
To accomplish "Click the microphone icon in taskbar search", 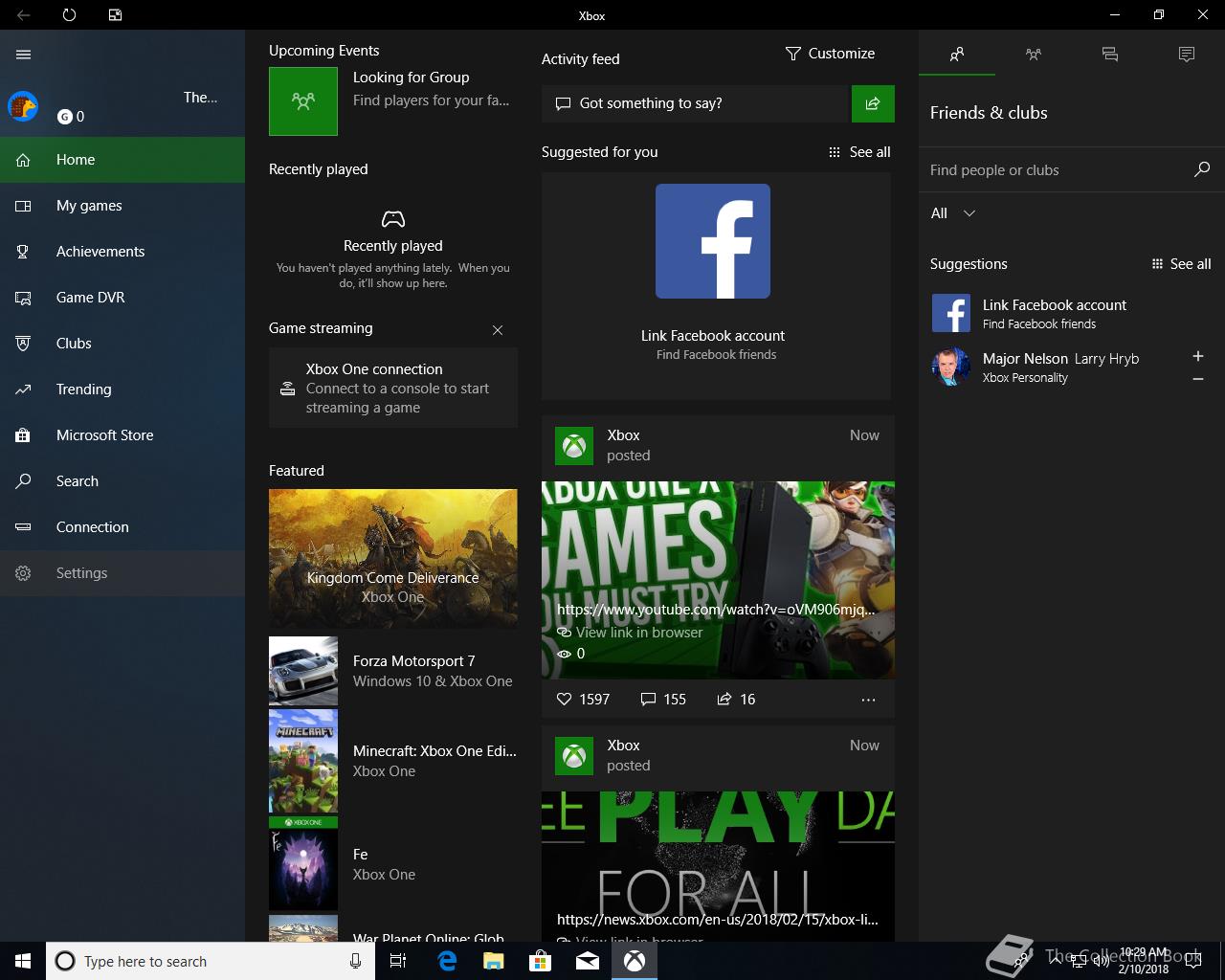I will (355, 961).
